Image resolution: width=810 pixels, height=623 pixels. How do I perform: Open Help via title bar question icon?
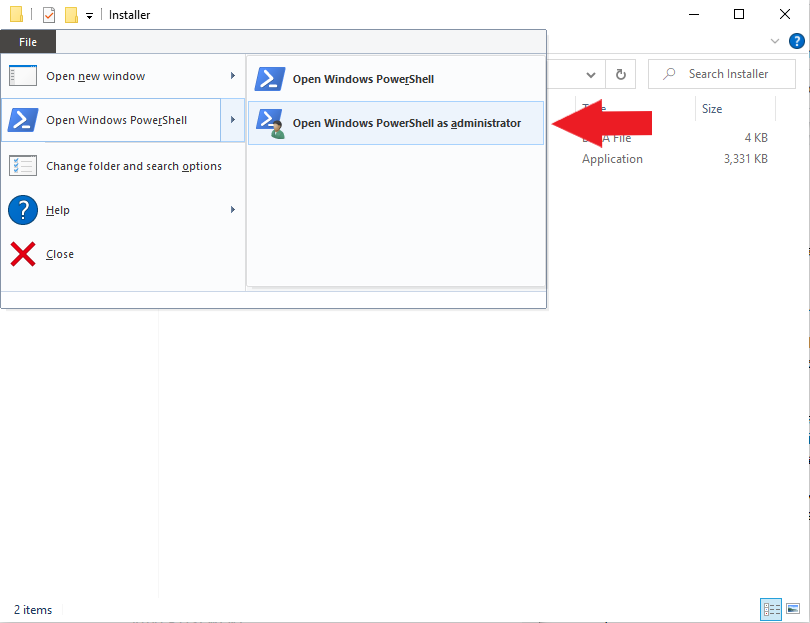(x=797, y=41)
